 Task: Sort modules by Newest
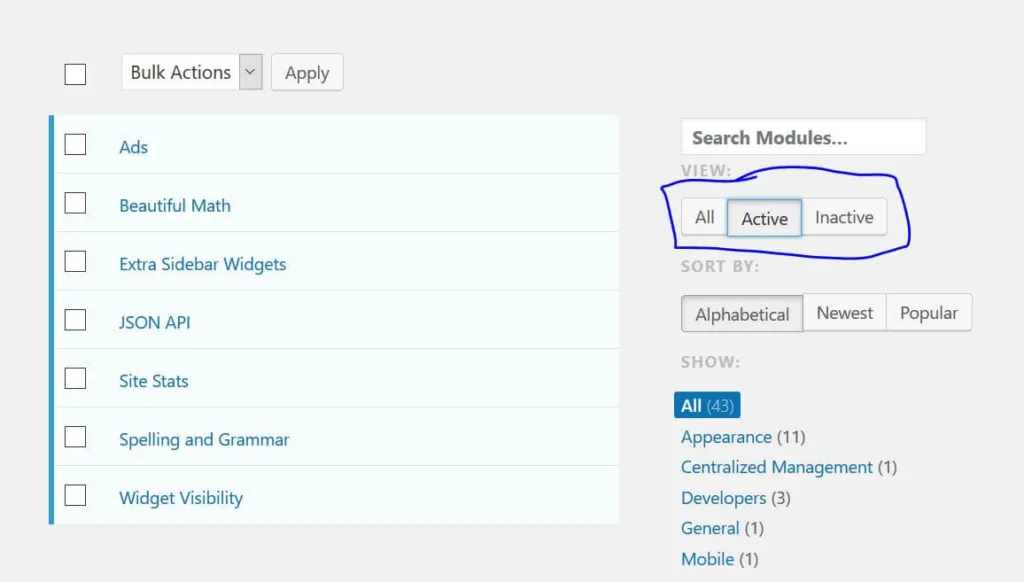click(844, 312)
